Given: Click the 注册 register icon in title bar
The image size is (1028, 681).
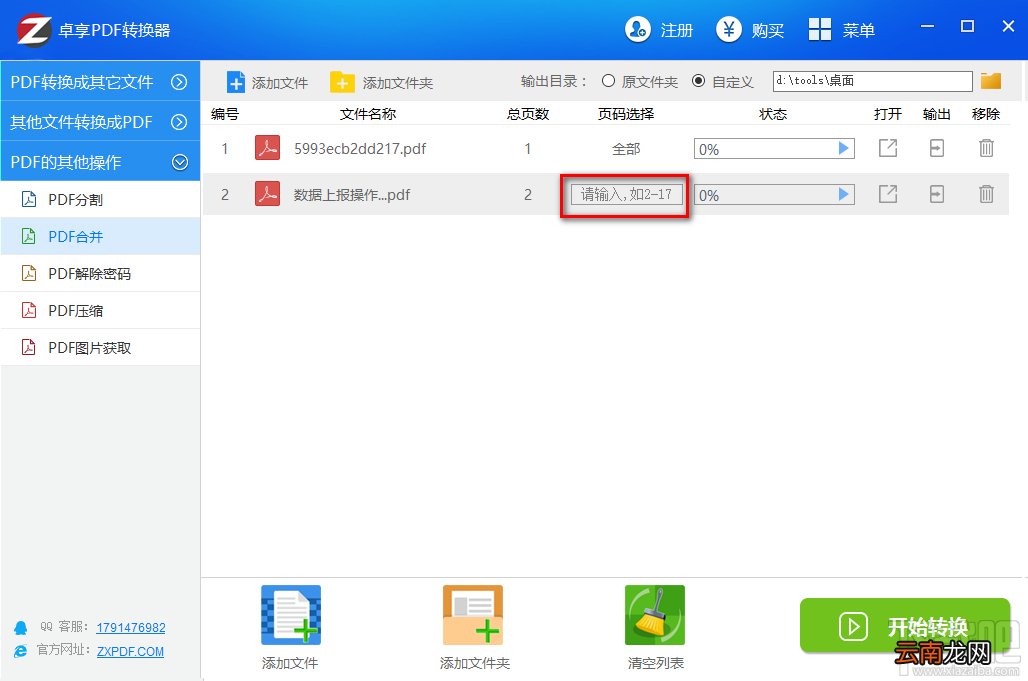Looking at the screenshot, I should [637, 29].
